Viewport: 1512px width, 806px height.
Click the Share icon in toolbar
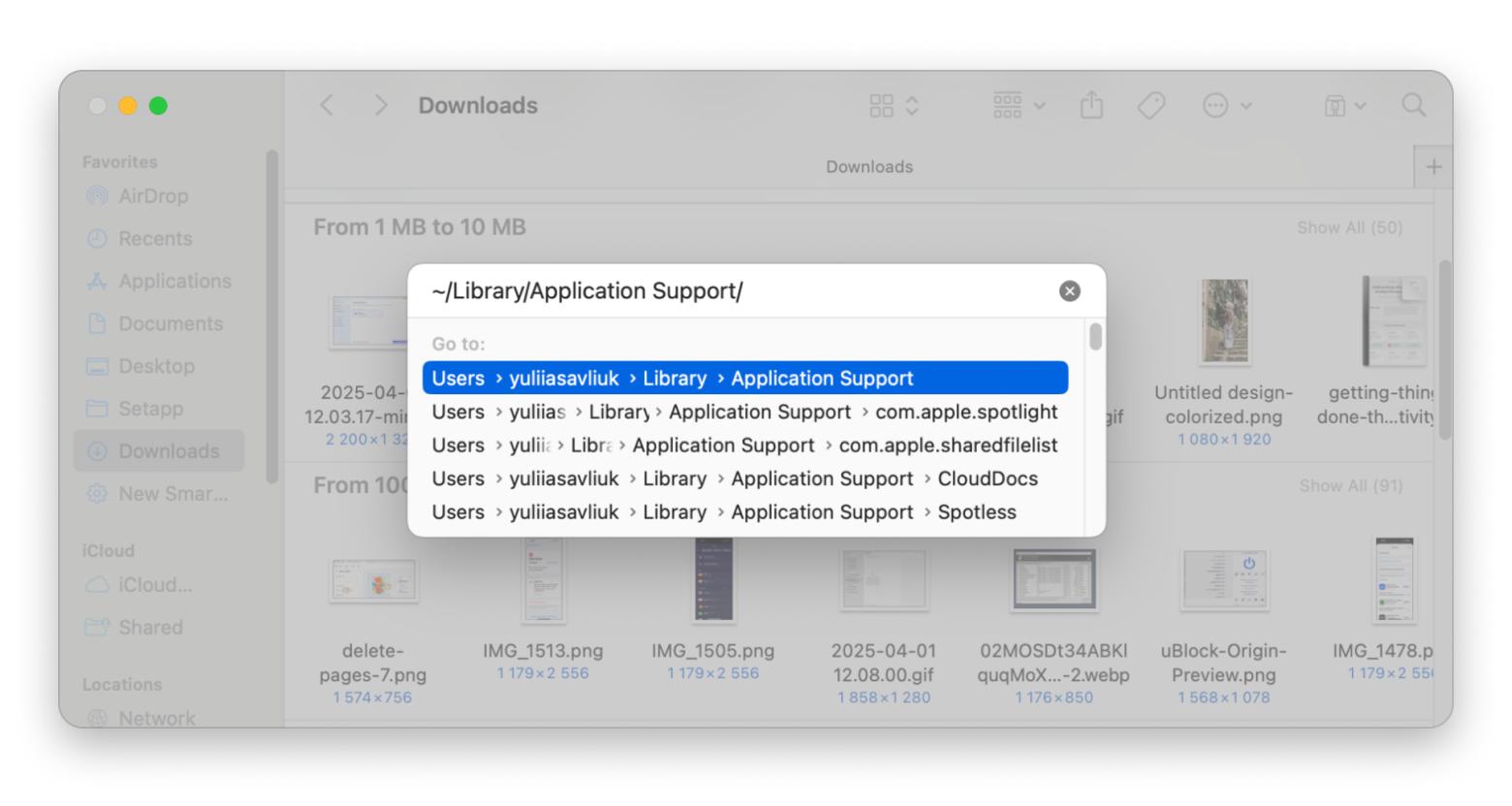1091,106
